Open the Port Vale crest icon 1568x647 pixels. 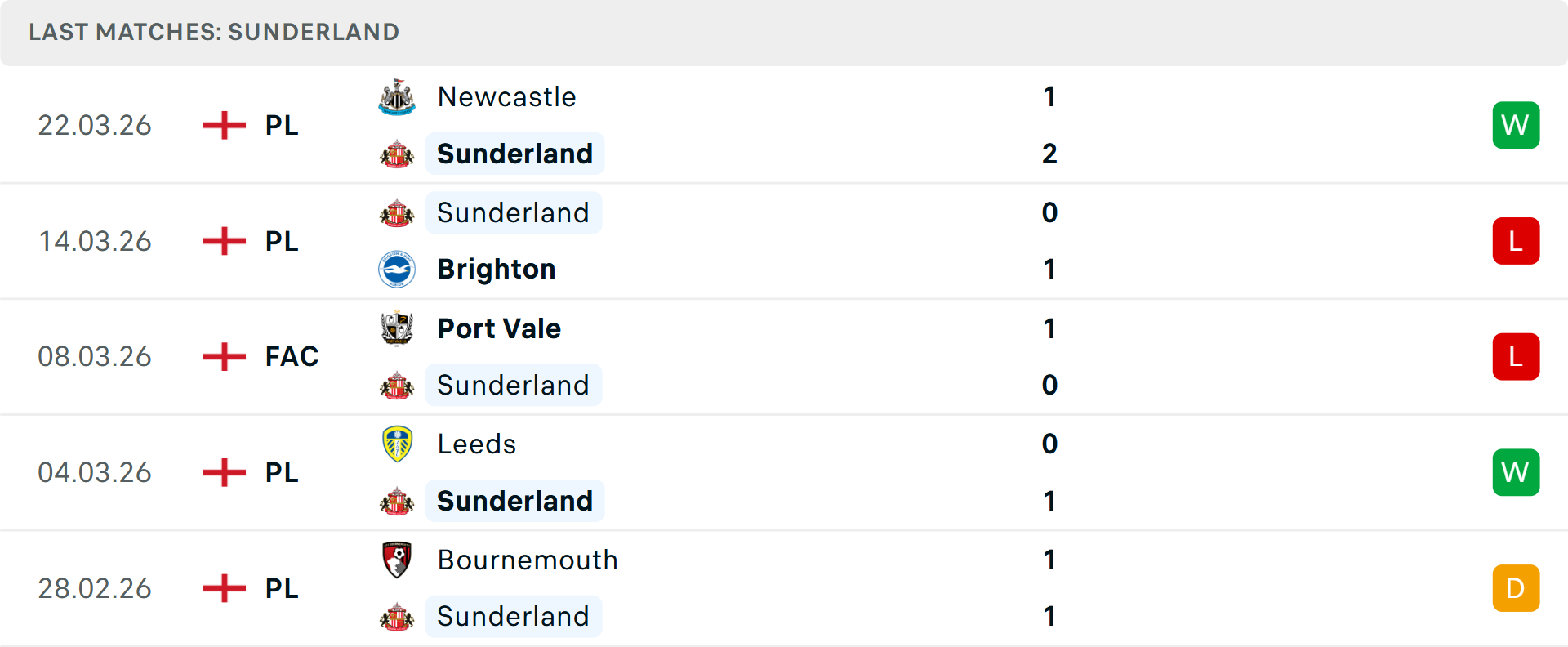point(397,328)
